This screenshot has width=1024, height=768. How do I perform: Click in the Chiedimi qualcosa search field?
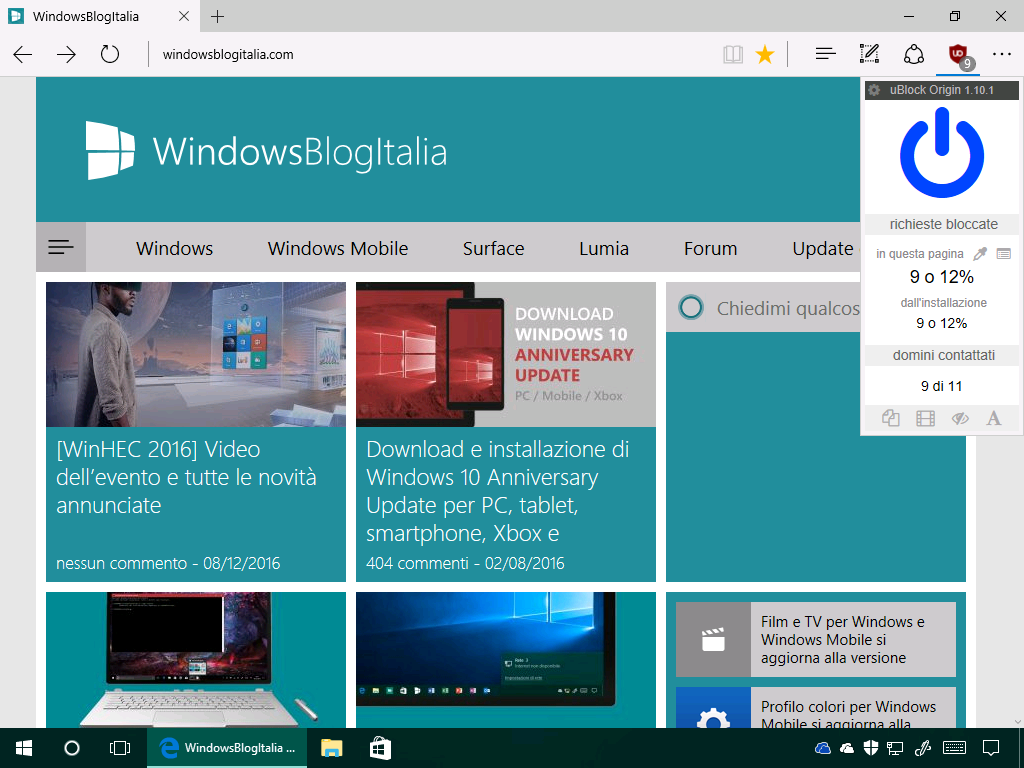pyautogui.click(x=788, y=308)
